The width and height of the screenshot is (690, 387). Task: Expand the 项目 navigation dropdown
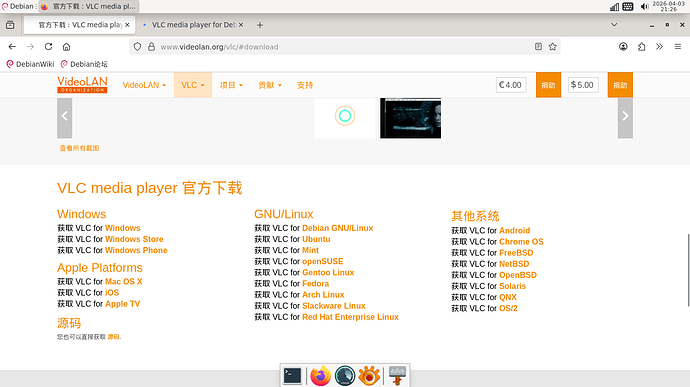231,85
